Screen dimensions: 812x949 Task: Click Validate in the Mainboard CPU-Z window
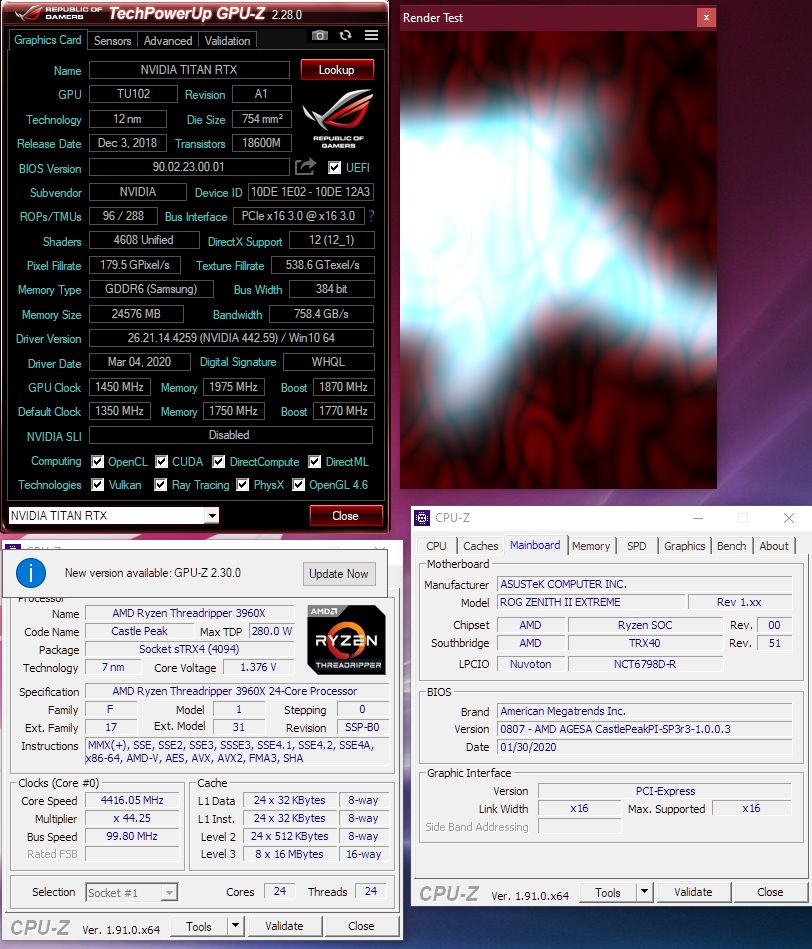point(693,892)
